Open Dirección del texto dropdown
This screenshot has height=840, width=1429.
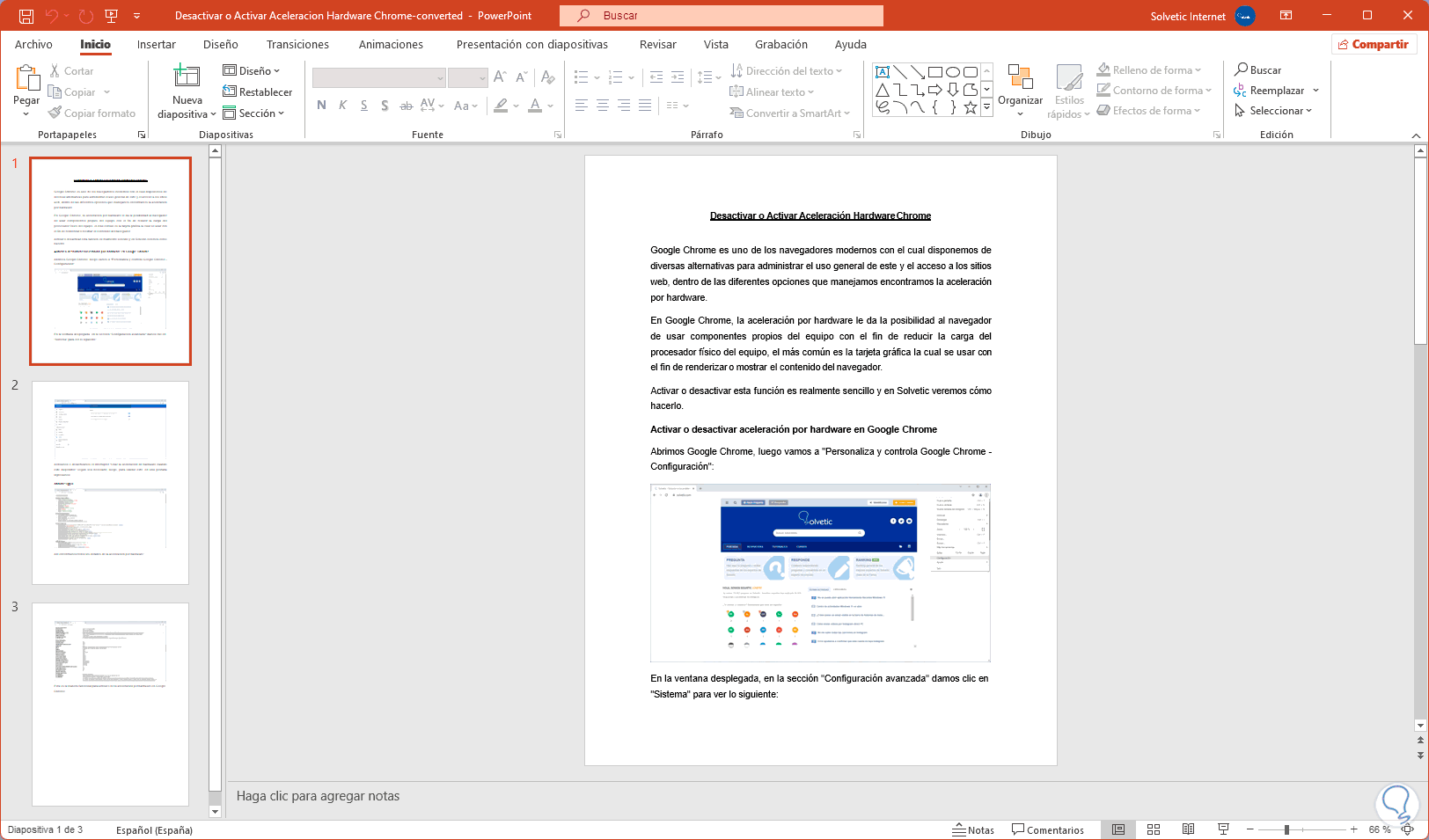coord(787,70)
